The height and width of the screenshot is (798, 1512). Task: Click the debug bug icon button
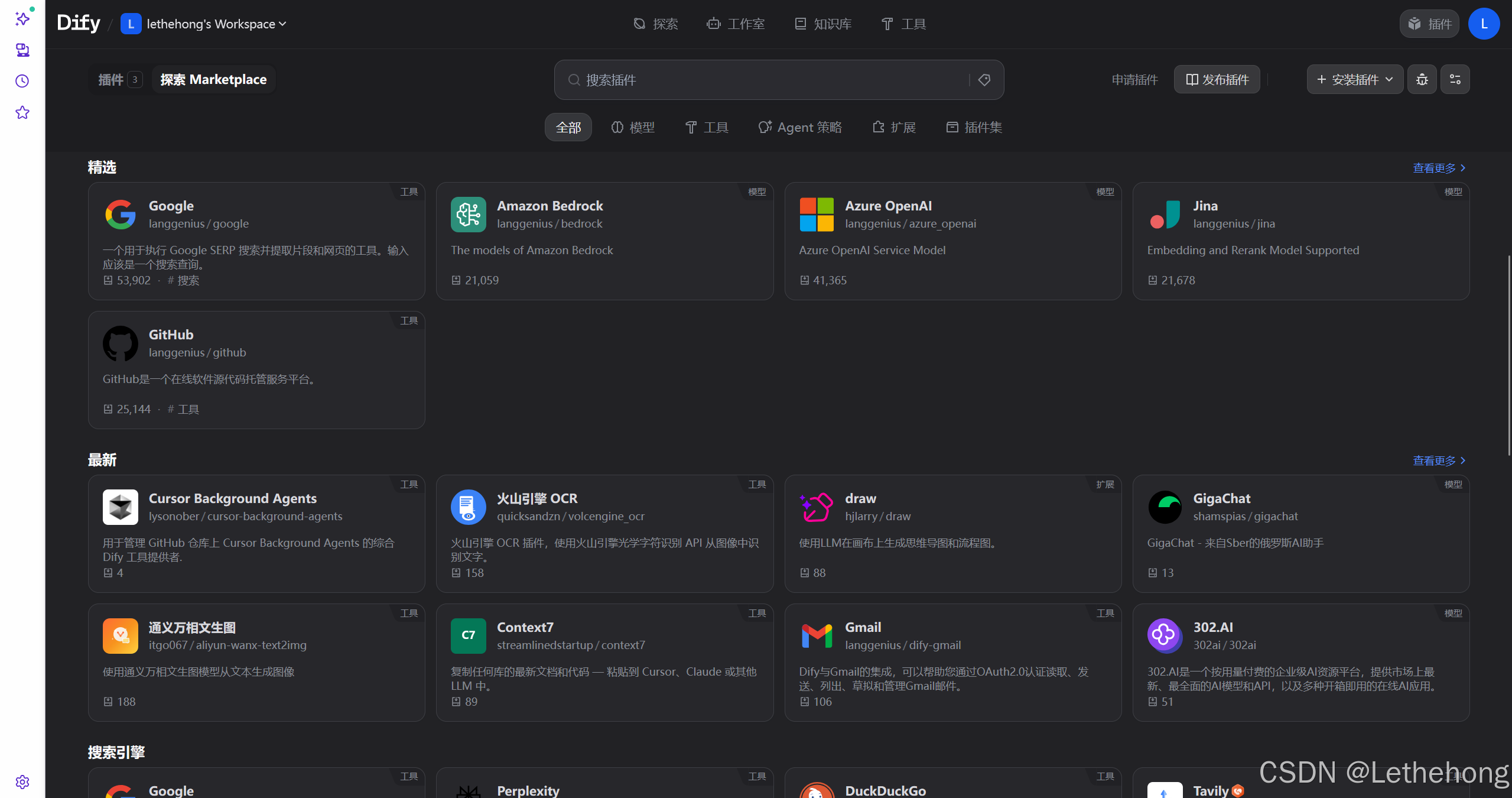tap(1422, 80)
